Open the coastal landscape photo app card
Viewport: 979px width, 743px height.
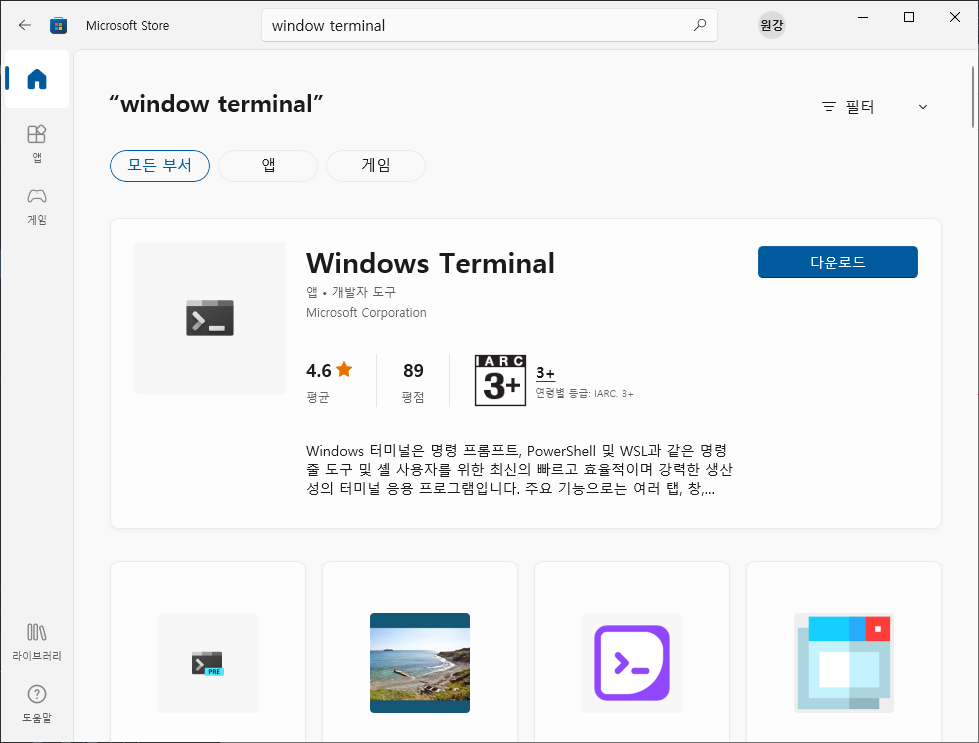pos(420,652)
